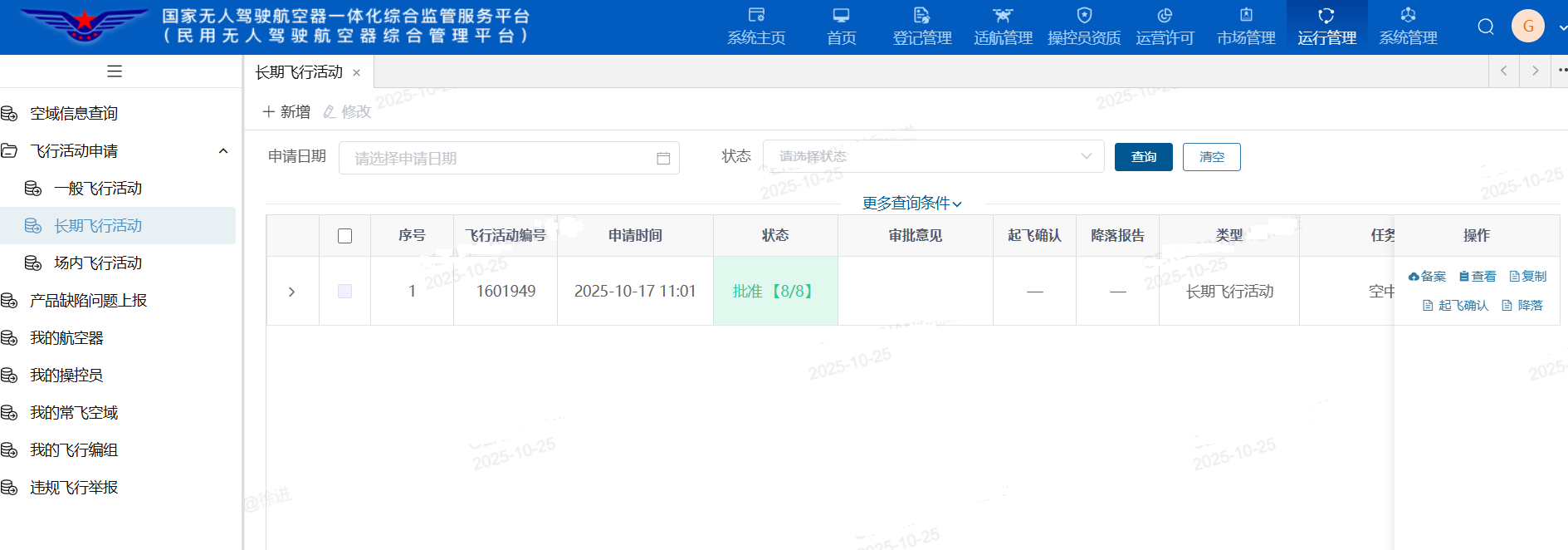This screenshot has height=550, width=1568.
Task: Click the 复制 copy action in row
Action: (x=1528, y=277)
